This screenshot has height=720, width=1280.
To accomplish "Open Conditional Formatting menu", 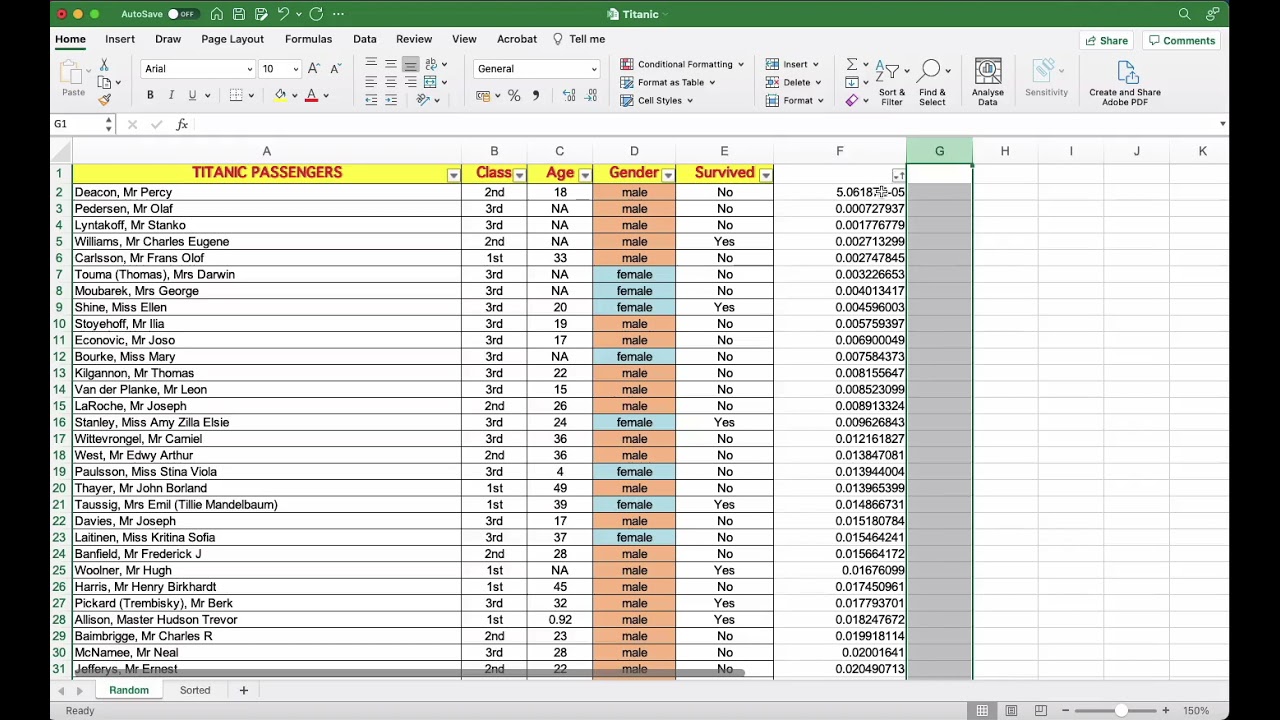I will (682, 64).
